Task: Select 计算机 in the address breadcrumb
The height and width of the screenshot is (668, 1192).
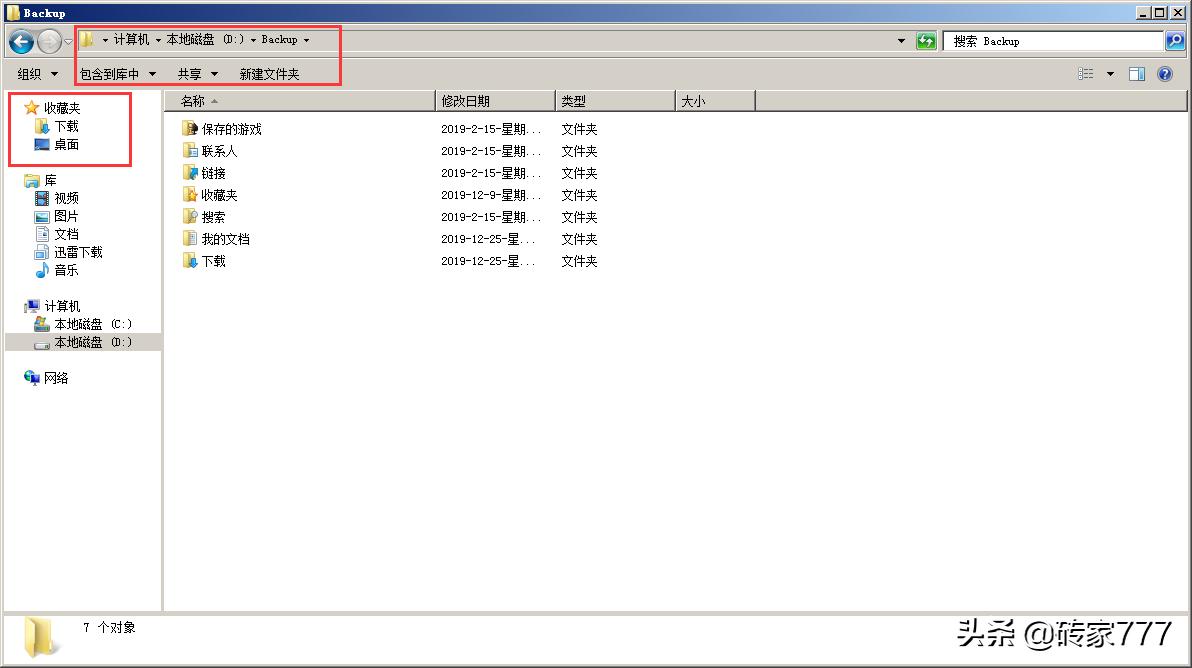Action: tap(132, 40)
